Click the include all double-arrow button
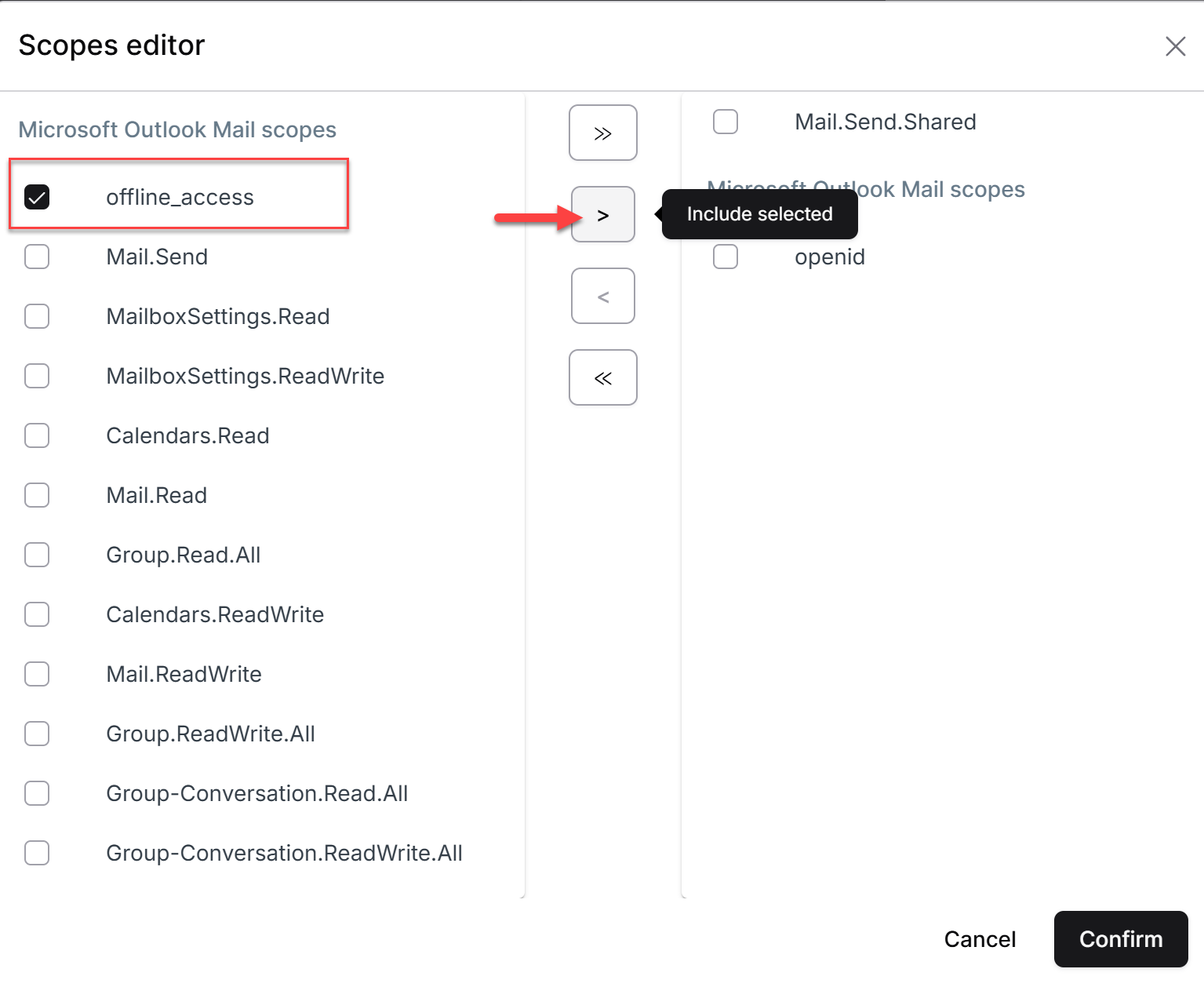1204x987 pixels. pos(602,133)
